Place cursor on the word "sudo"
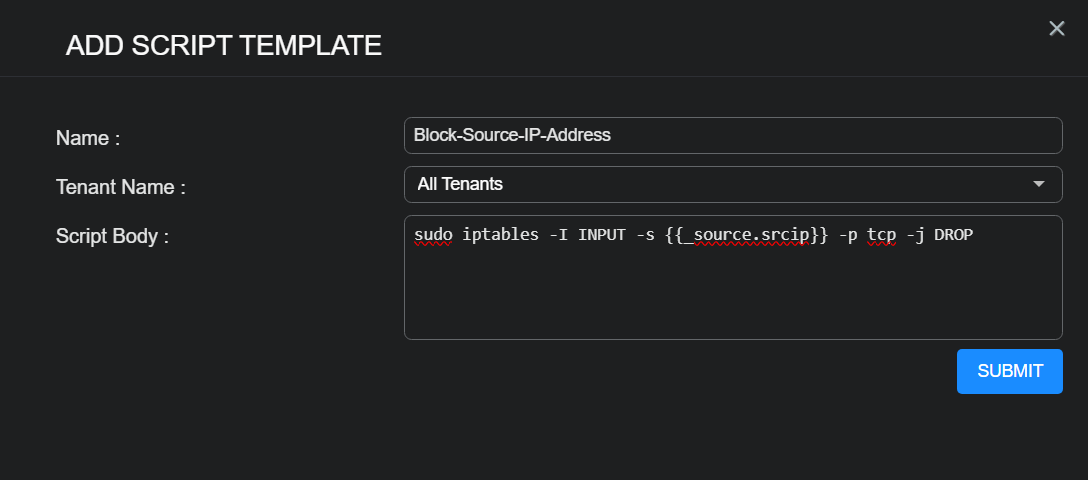 (x=433, y=235)
